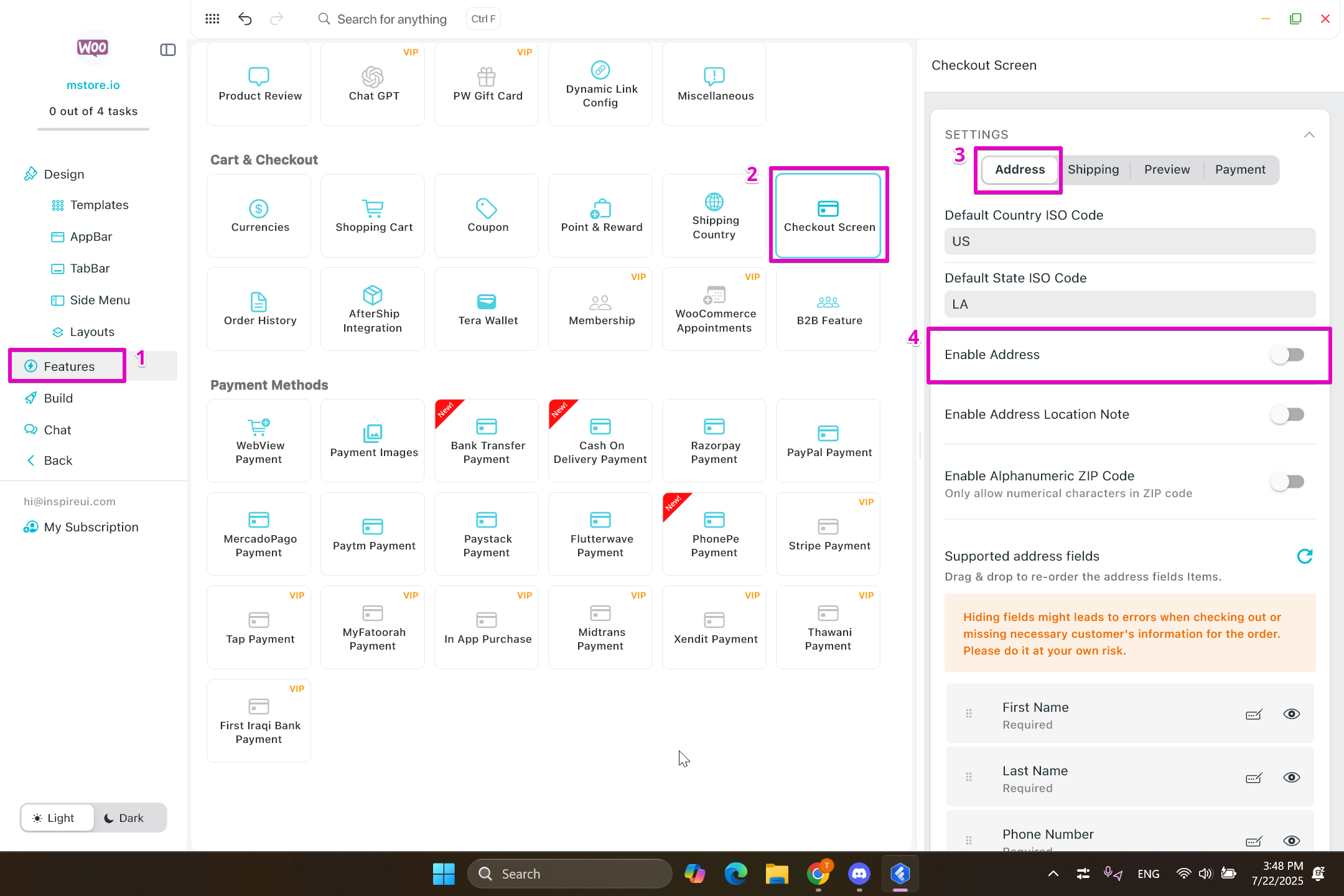
Task: Switch to Dark theme
Action: pos(124,818)
